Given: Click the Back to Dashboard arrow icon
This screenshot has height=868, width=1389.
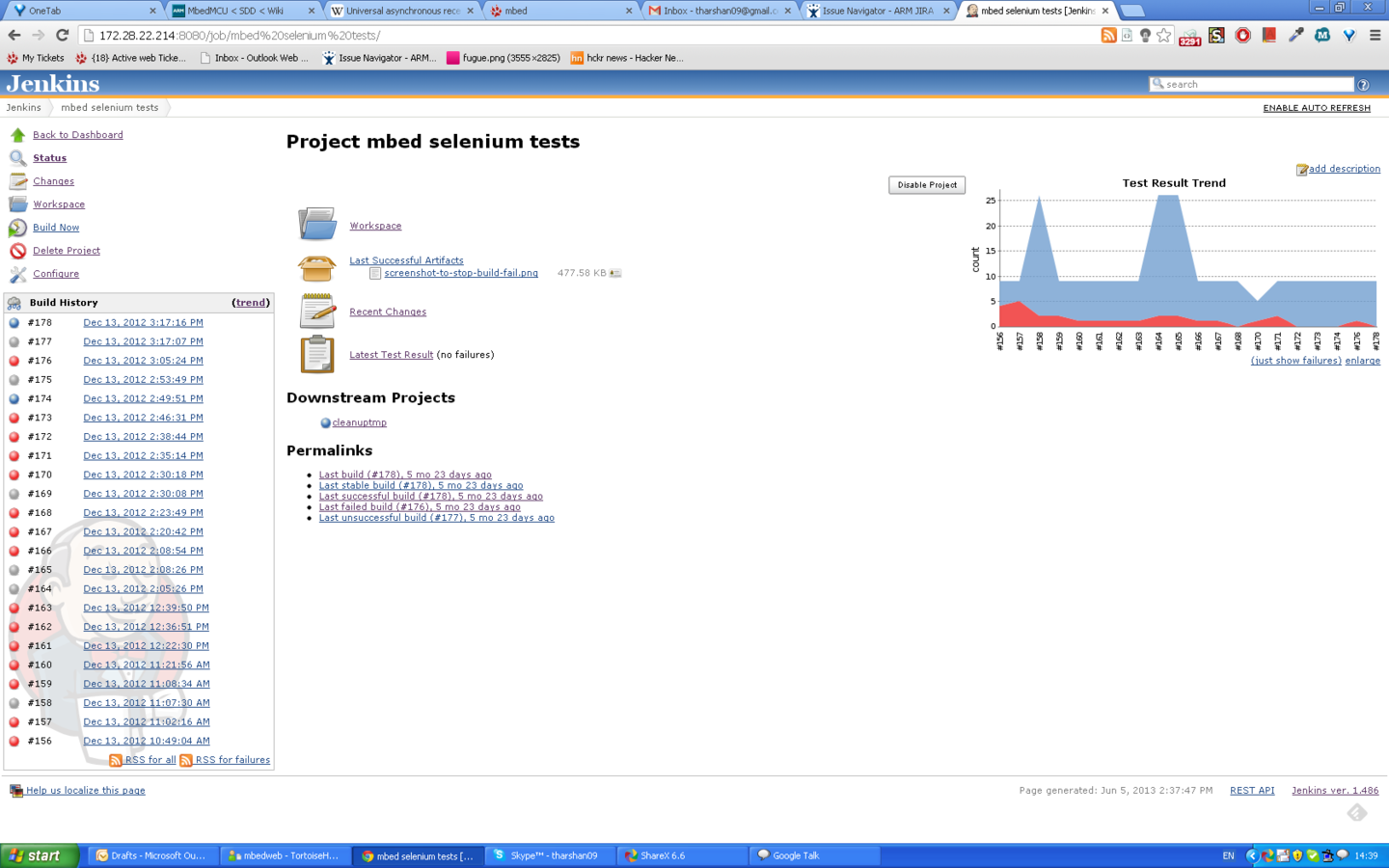Looking at the screenshot, I should [17, 135].
